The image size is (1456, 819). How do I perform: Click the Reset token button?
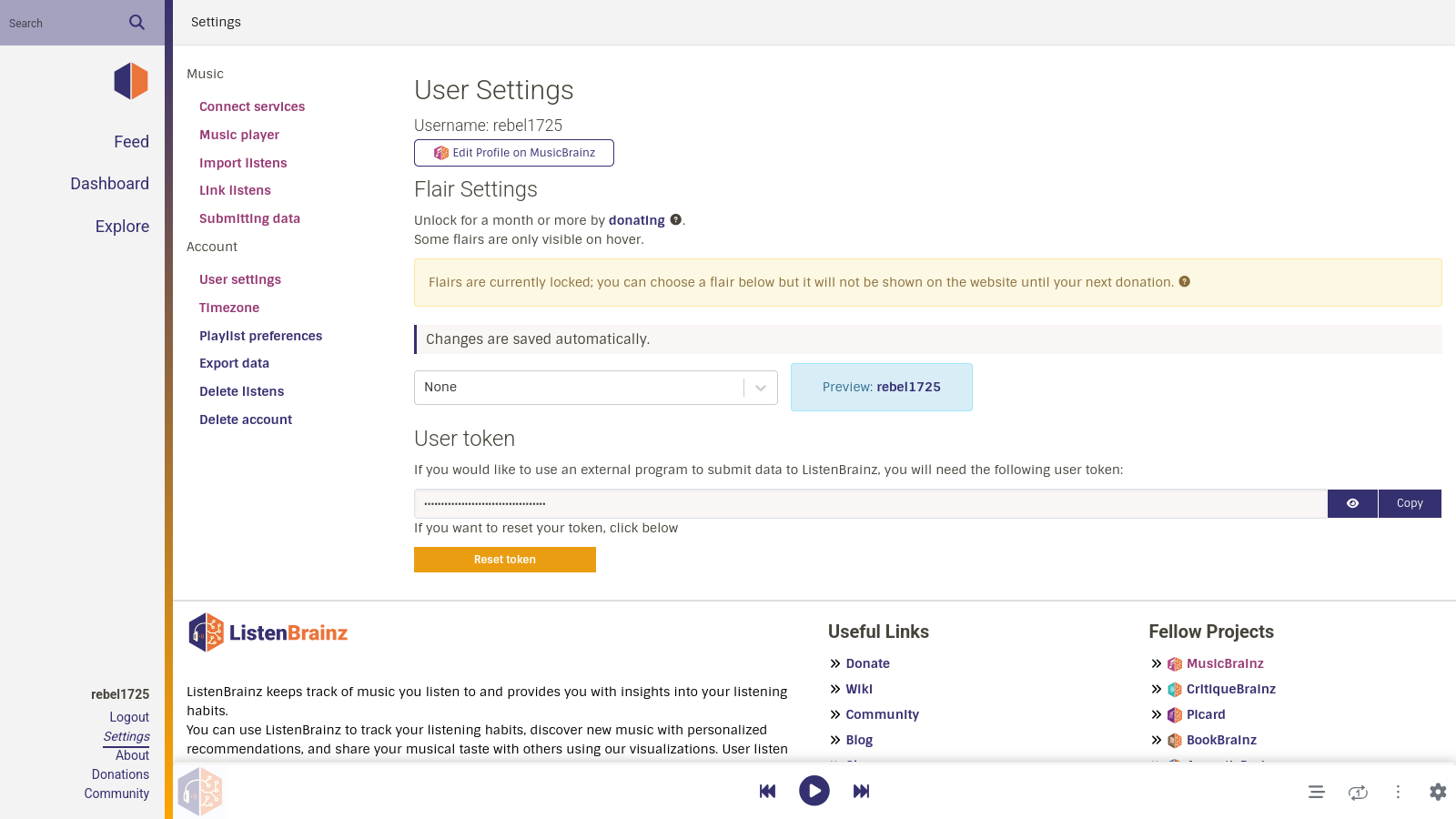(x=505, y=560)
